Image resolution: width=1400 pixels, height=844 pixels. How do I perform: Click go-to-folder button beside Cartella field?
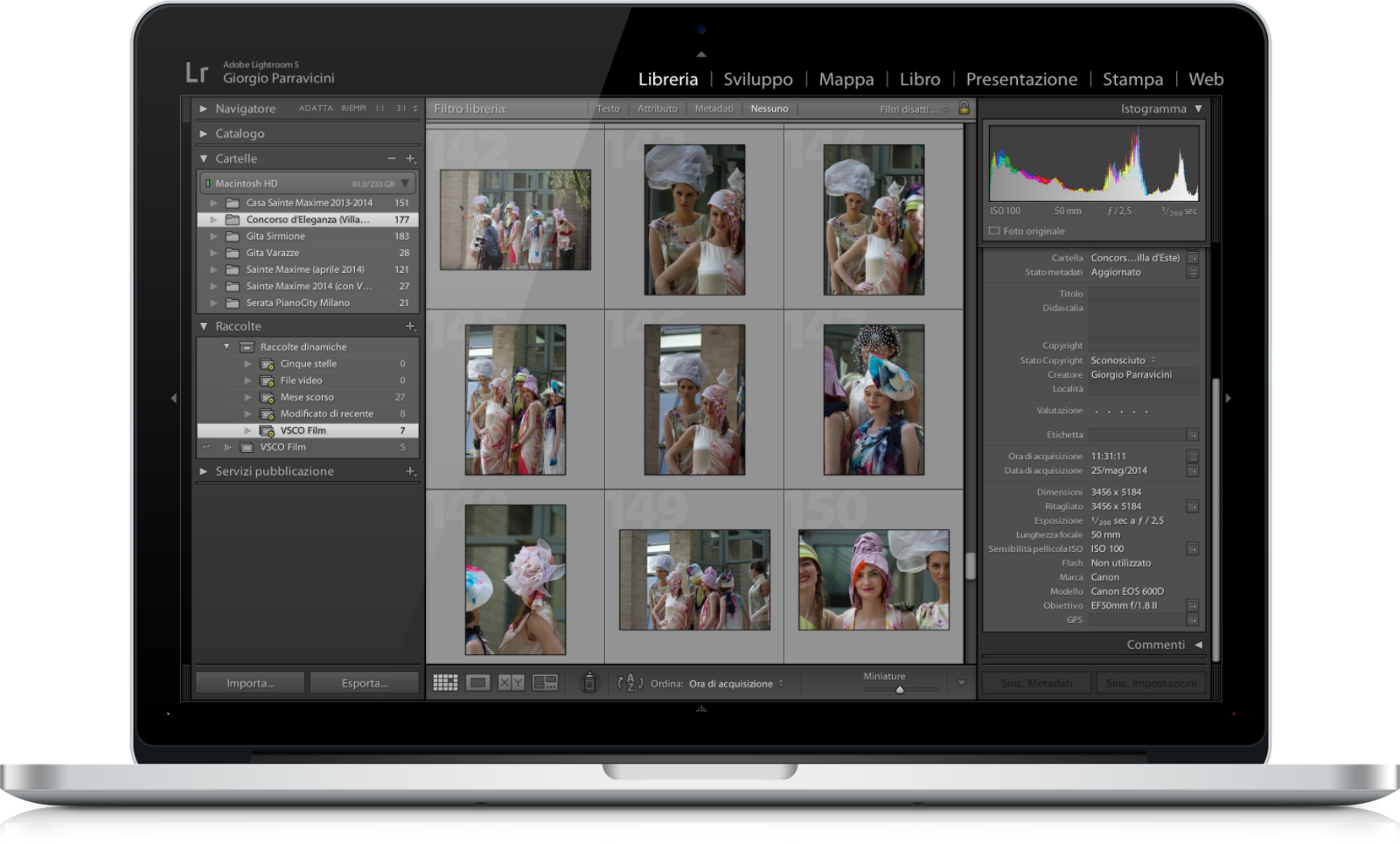click(x=1193, y=258)
